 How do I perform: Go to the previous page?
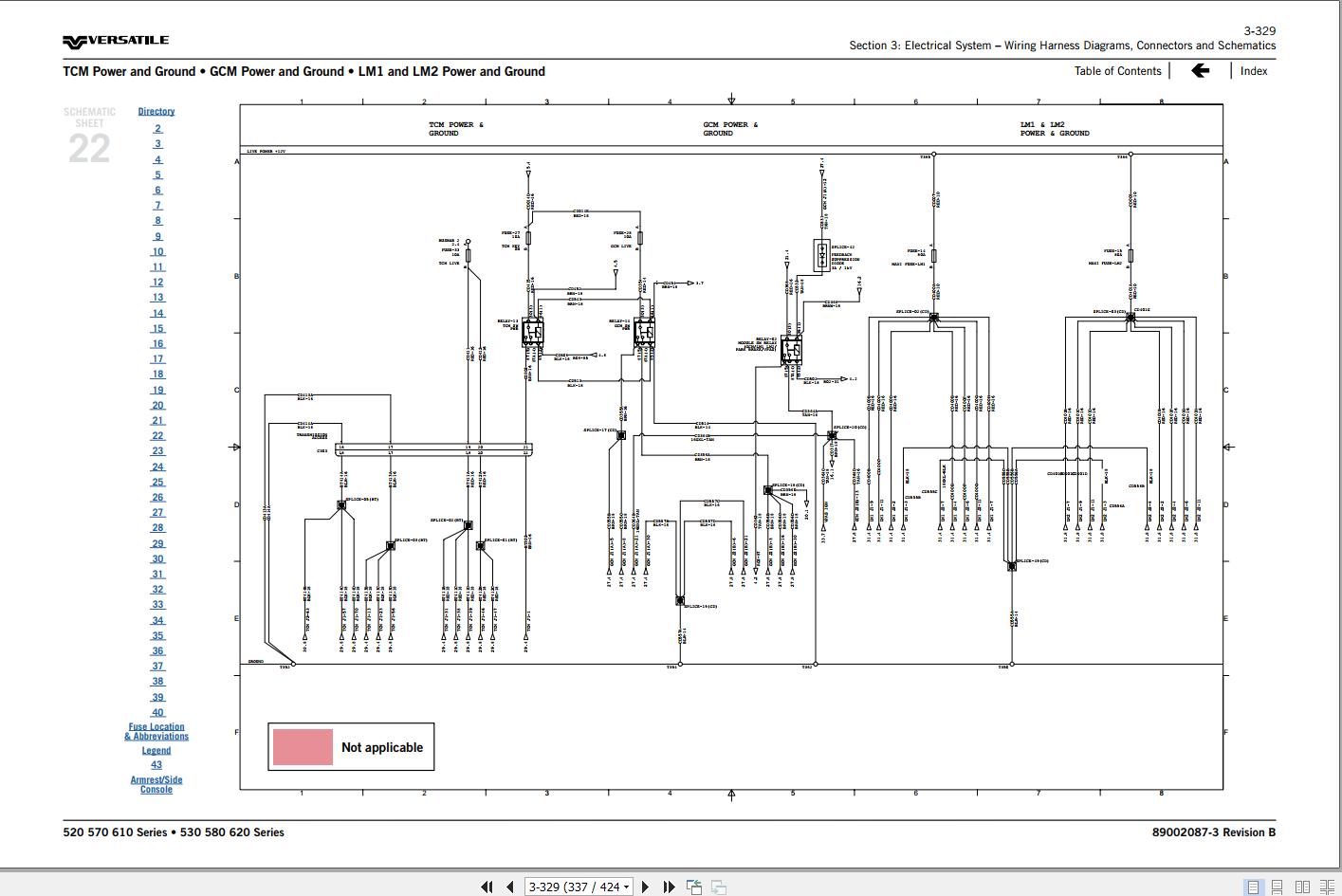(510, 887)
